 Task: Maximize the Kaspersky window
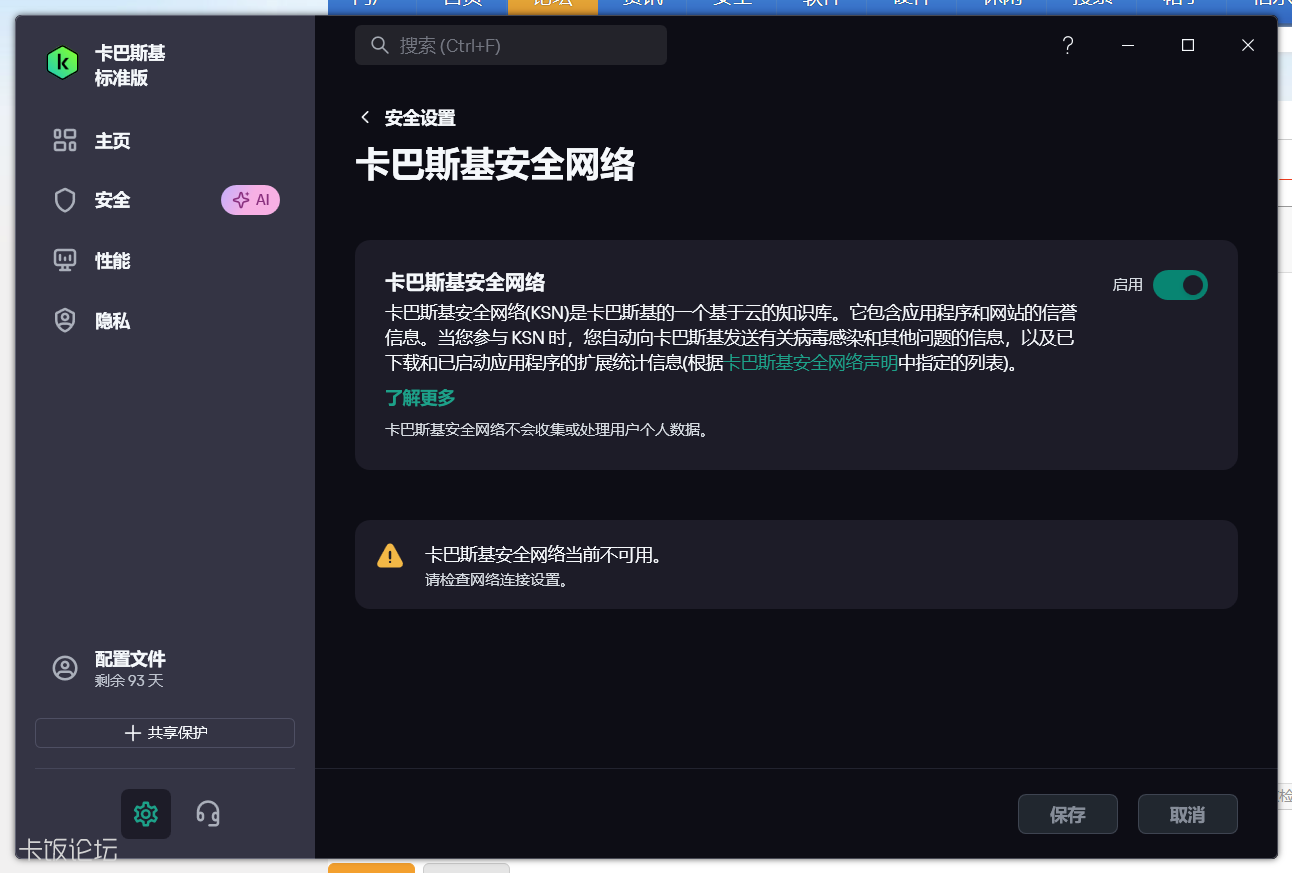pyautogui.click(x=1188, y=45)
